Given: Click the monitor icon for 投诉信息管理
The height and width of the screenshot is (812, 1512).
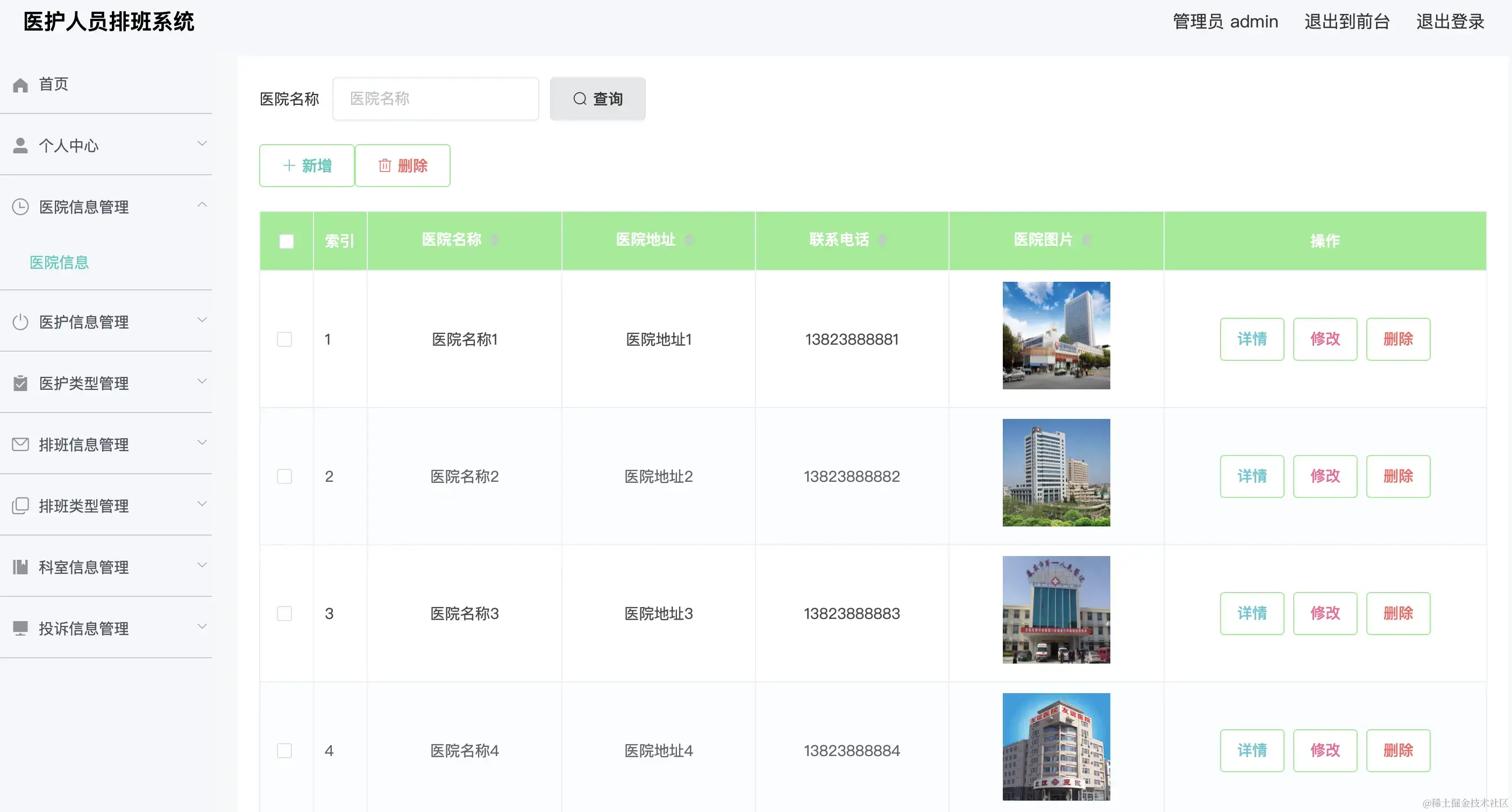Looking at the screenshot, I should [20, 628].
